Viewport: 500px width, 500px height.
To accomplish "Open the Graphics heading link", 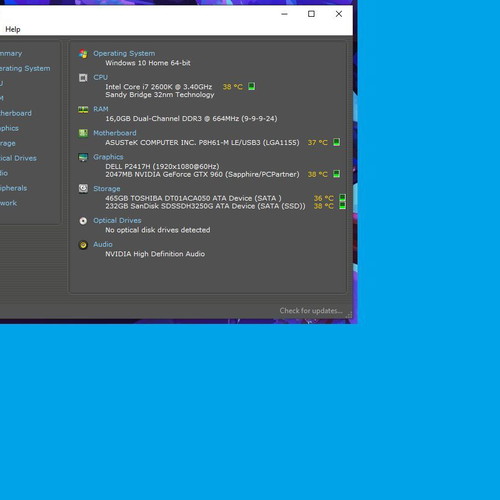I will point(108,157).
